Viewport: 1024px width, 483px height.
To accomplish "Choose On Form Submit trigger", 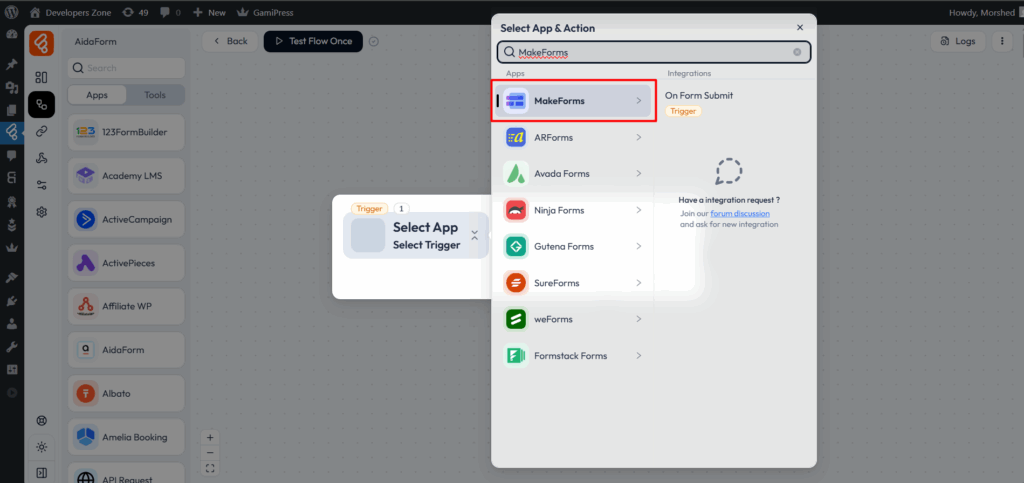I will click(699, 96).
